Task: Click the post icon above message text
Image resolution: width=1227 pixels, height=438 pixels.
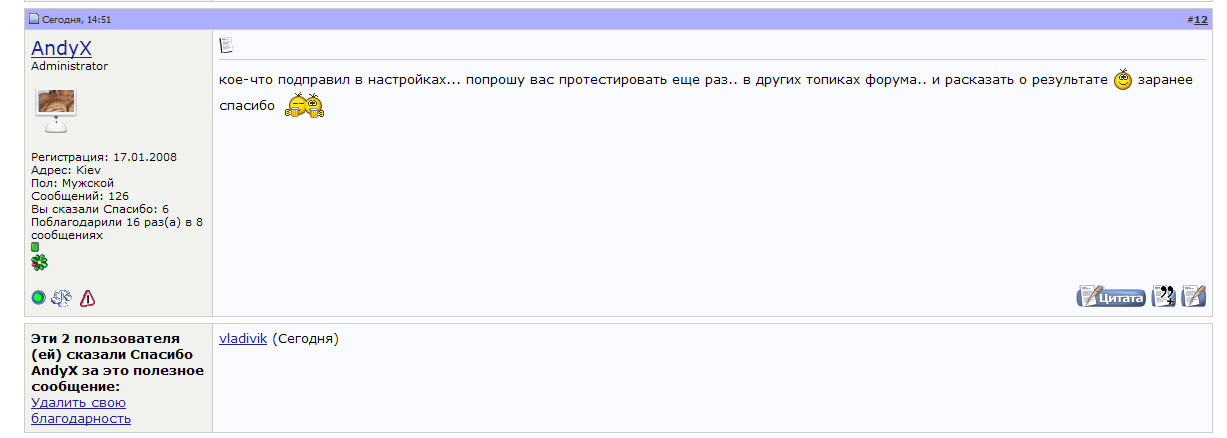Action: click(226, 45)
